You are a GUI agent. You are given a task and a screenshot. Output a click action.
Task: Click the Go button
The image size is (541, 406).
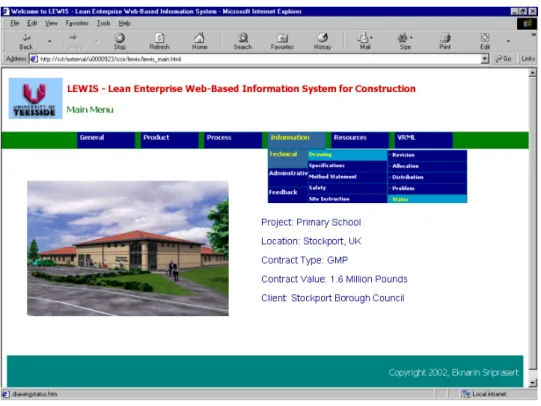click(x=503, y=59)
